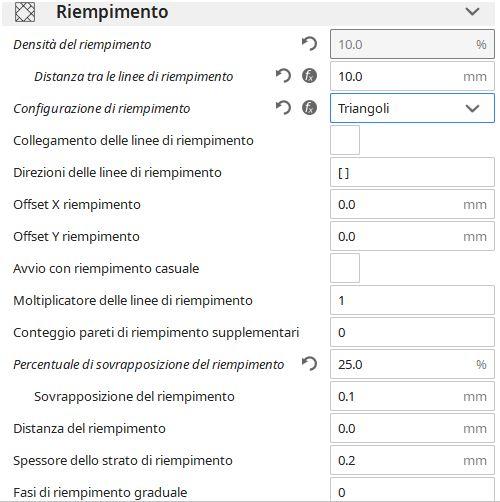Screen dimensions: 500x502
Task: Open formula icon for Distanza tra le linee
Action: click(x=309, y=76)
